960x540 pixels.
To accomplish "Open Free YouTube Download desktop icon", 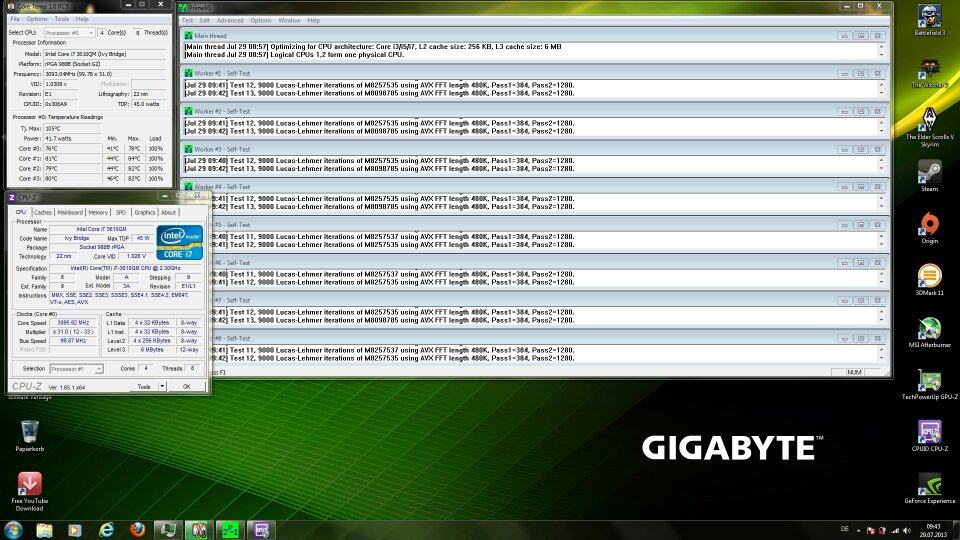I will [x=29, y=491].
